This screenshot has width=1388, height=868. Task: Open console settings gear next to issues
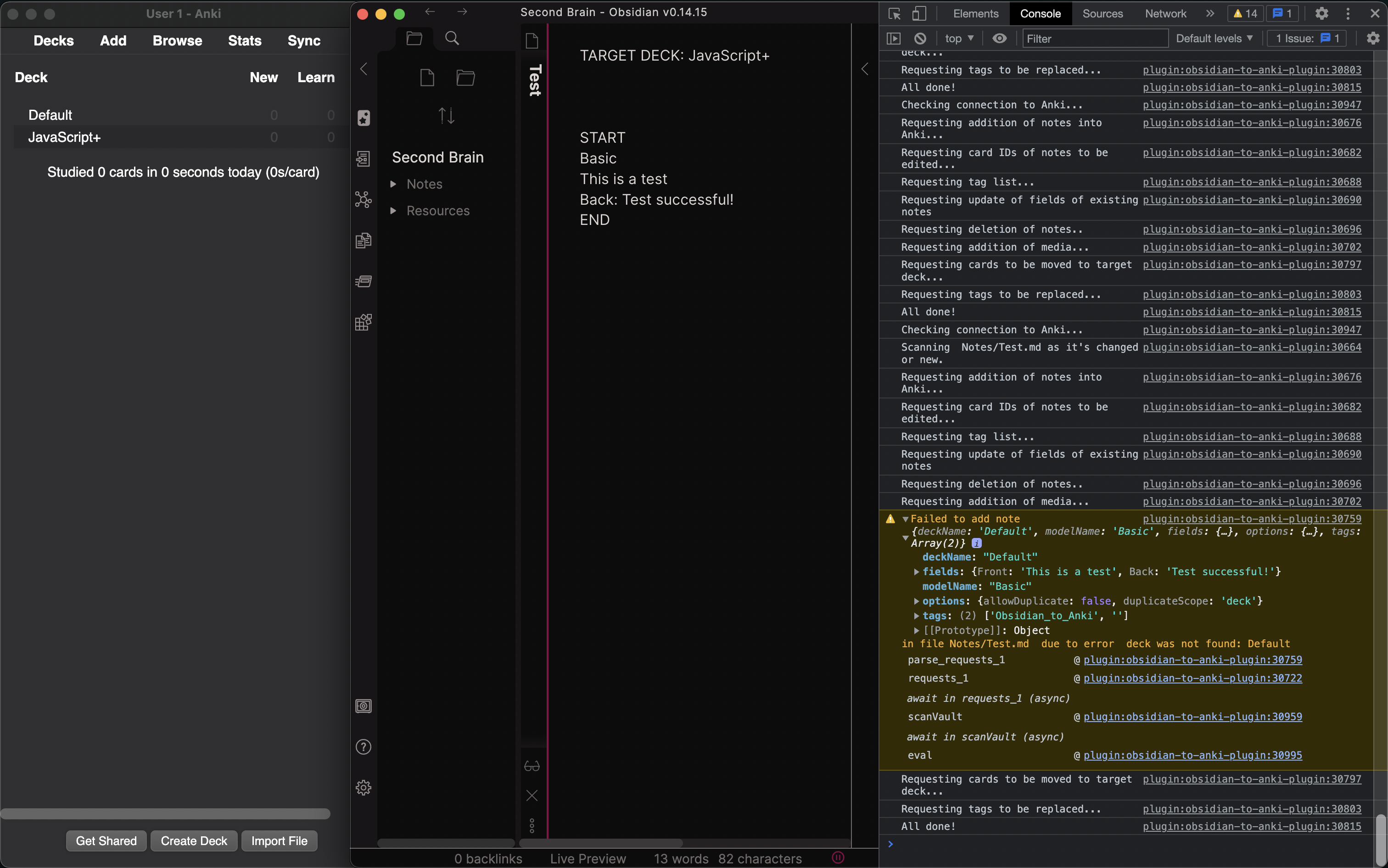click(x=1373, y=39)
